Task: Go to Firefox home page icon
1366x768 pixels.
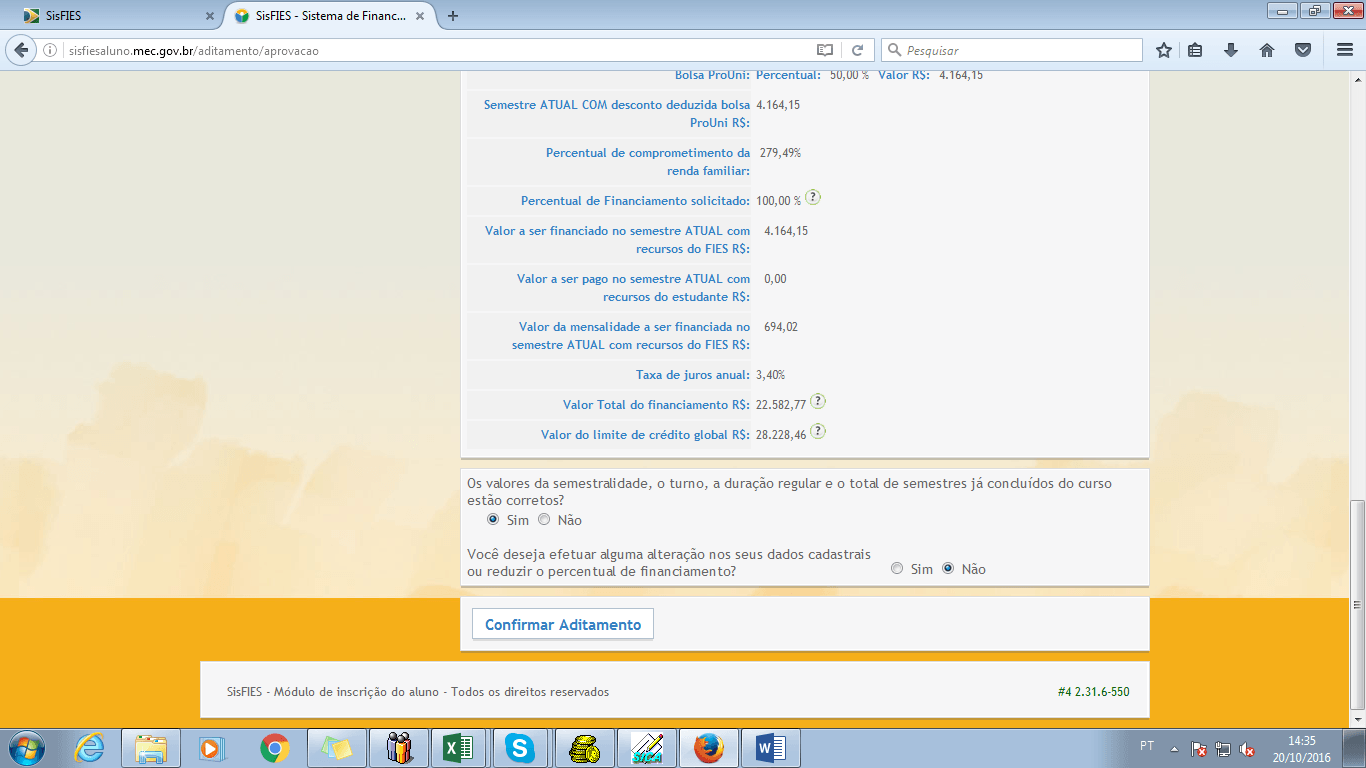Action: point(1266,50)
